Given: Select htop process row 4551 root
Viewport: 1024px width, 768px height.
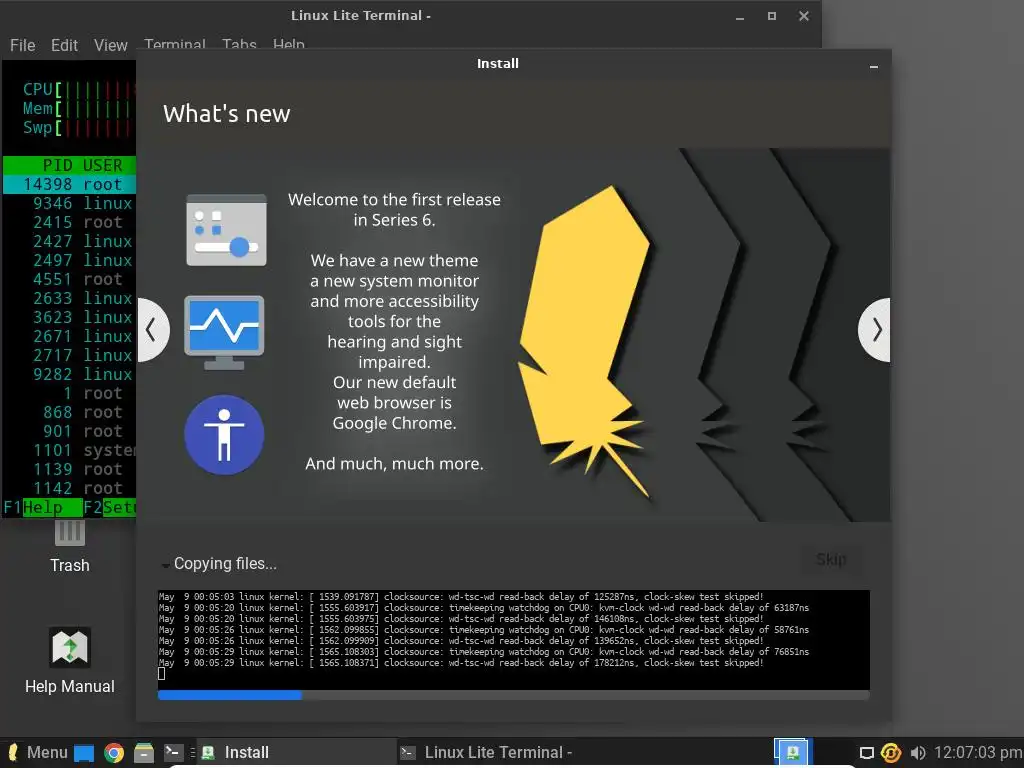Looking at the screenshot, I should point(69,279).
